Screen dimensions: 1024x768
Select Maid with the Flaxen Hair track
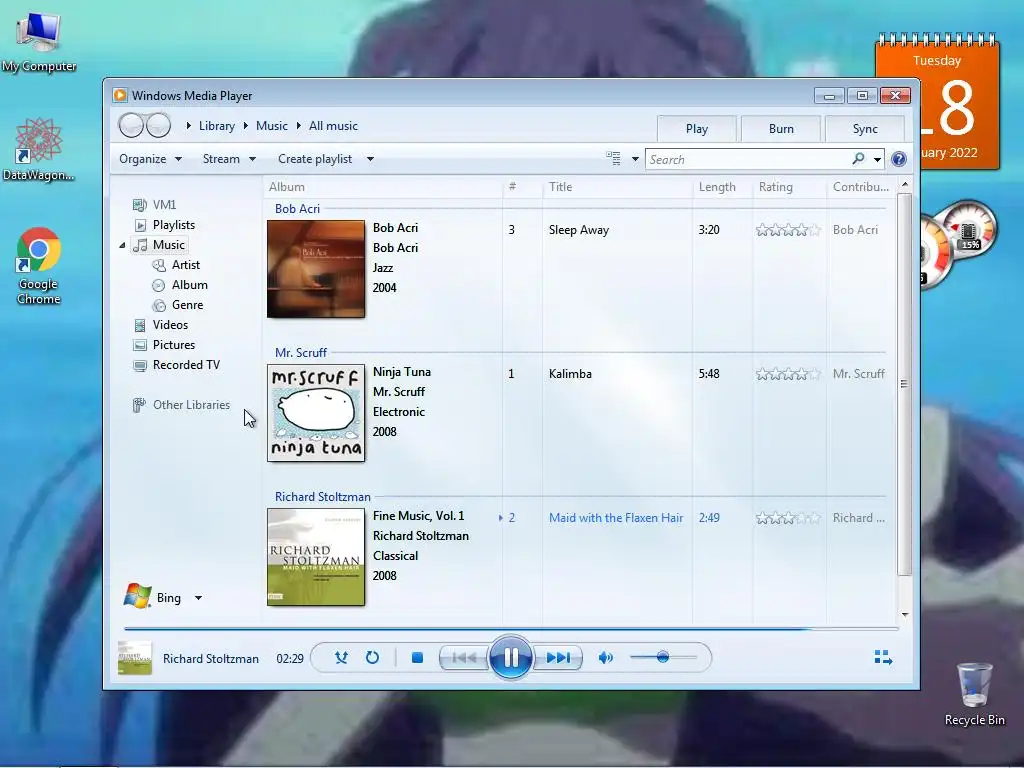(616, 518)
